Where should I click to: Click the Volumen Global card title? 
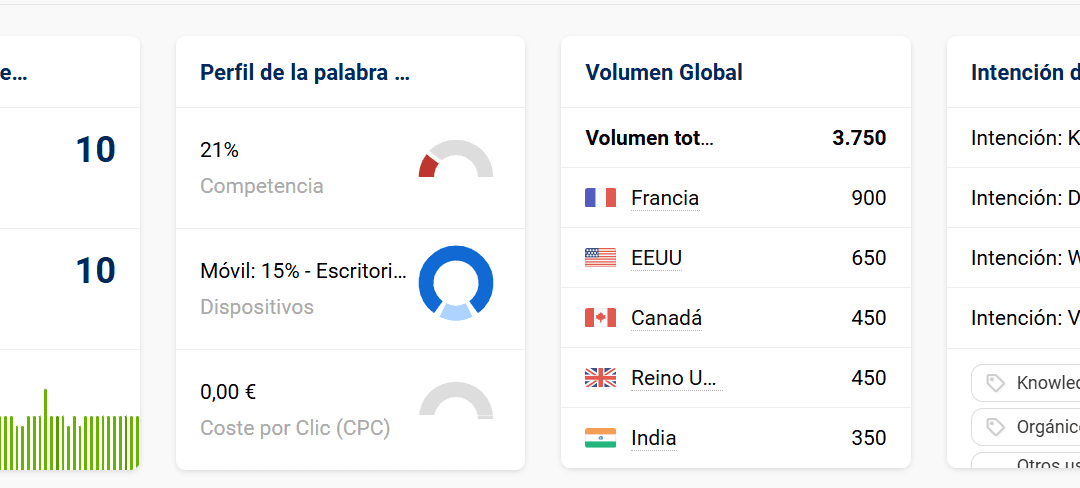click(x=664, y=72)
